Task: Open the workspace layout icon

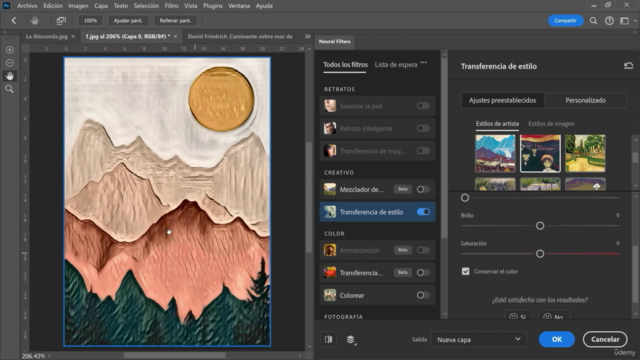Action: tap(624, 21)
